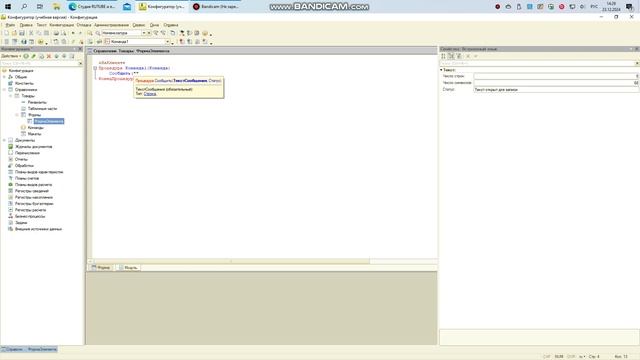The image size is (640, 360).
Task: Collapse the Текст section in properties panel
Action: (441, 70)
